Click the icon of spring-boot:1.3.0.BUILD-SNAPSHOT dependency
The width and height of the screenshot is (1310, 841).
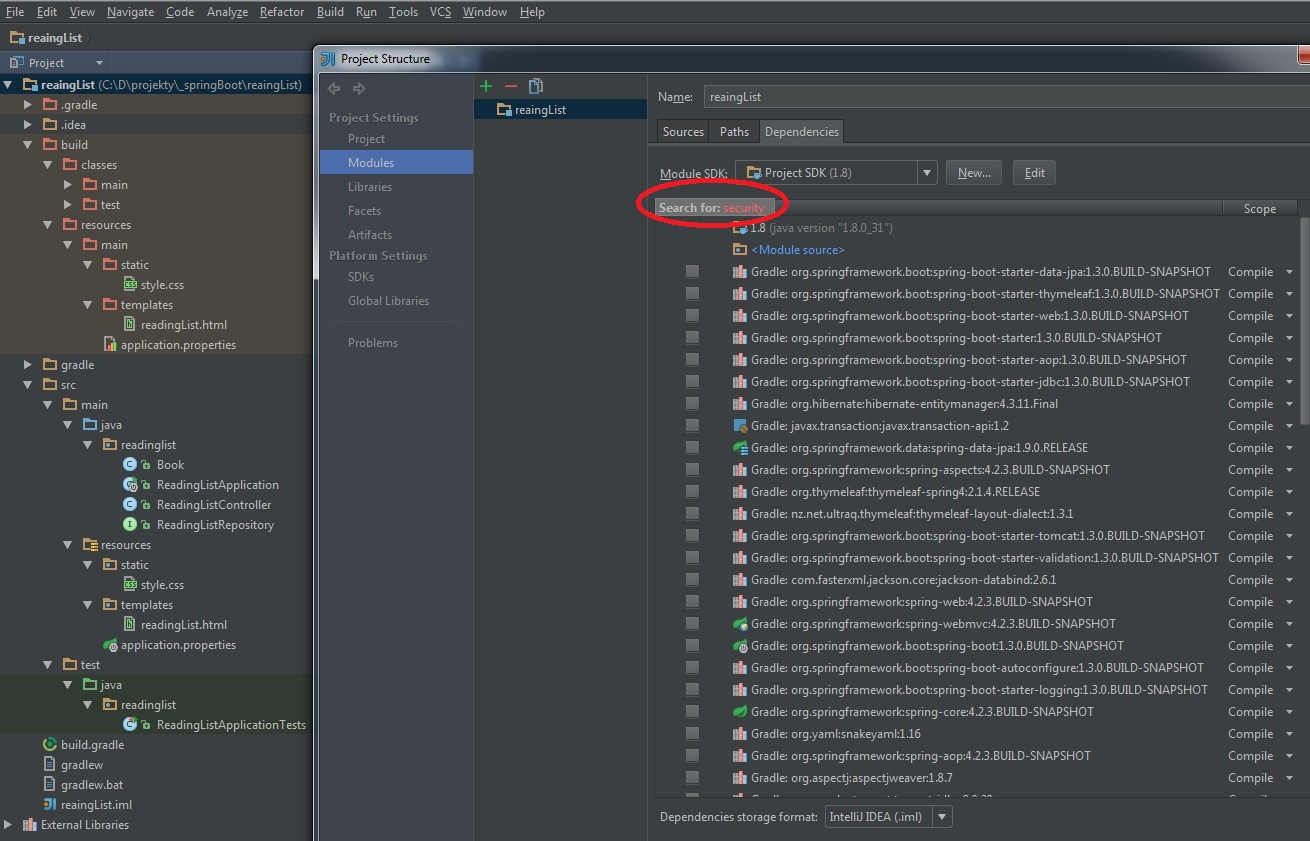coord(740,646)
